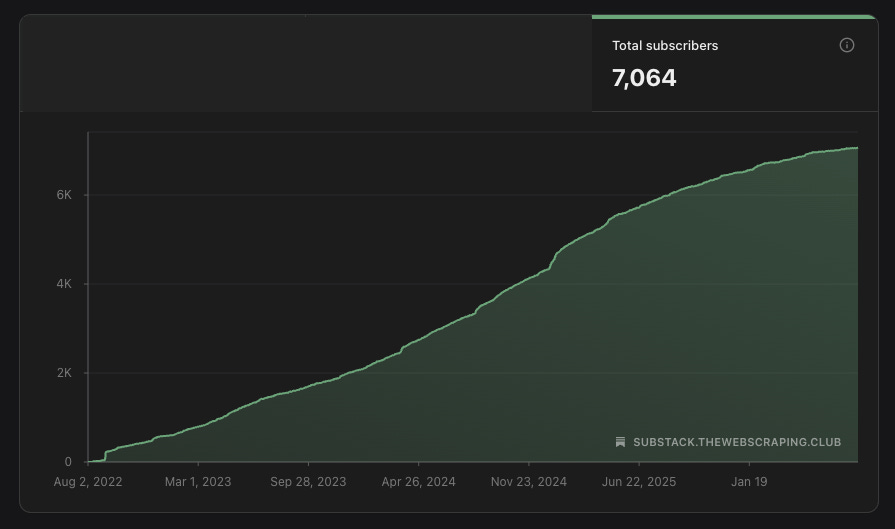The height and width of the screenshot is (529, 895).
Task: Click the info icon beside Total subscribers
Action: [x=846, y=45]
